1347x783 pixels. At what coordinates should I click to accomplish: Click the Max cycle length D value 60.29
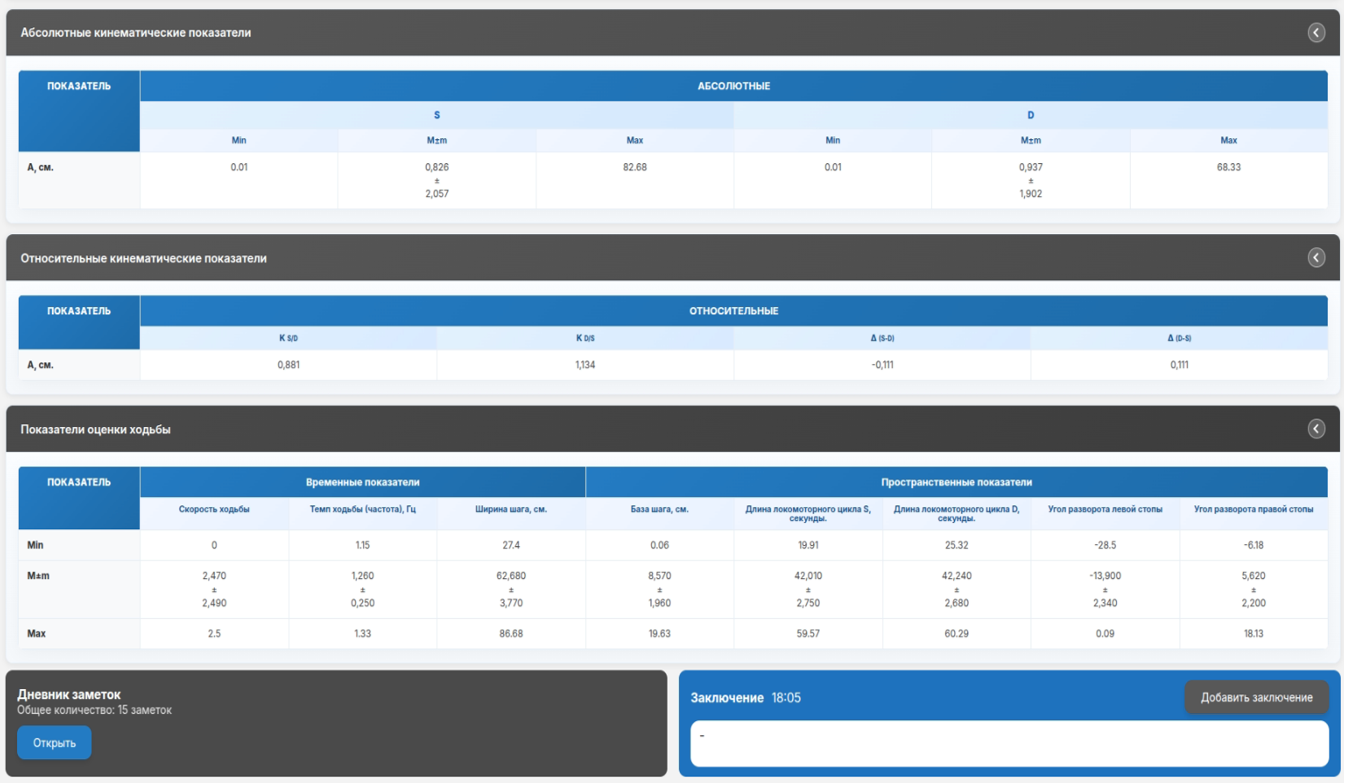tap(957, 633)
